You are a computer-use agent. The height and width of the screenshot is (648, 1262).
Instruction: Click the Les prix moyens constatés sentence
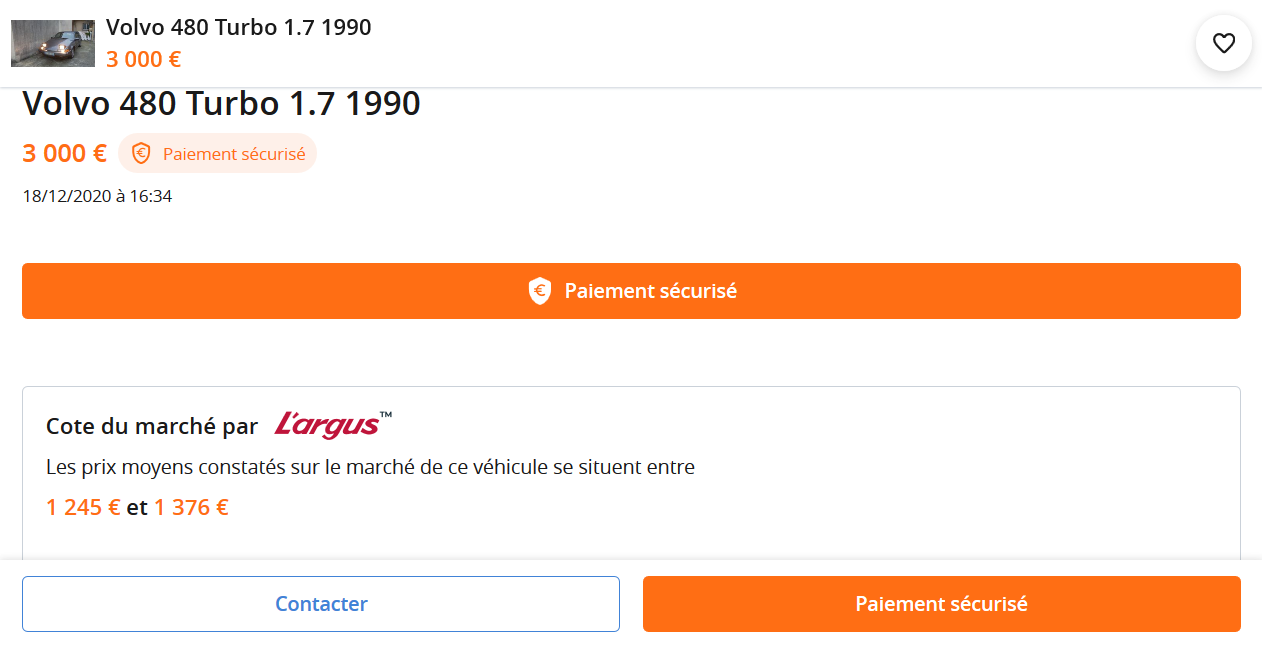[x=370, y=467]
